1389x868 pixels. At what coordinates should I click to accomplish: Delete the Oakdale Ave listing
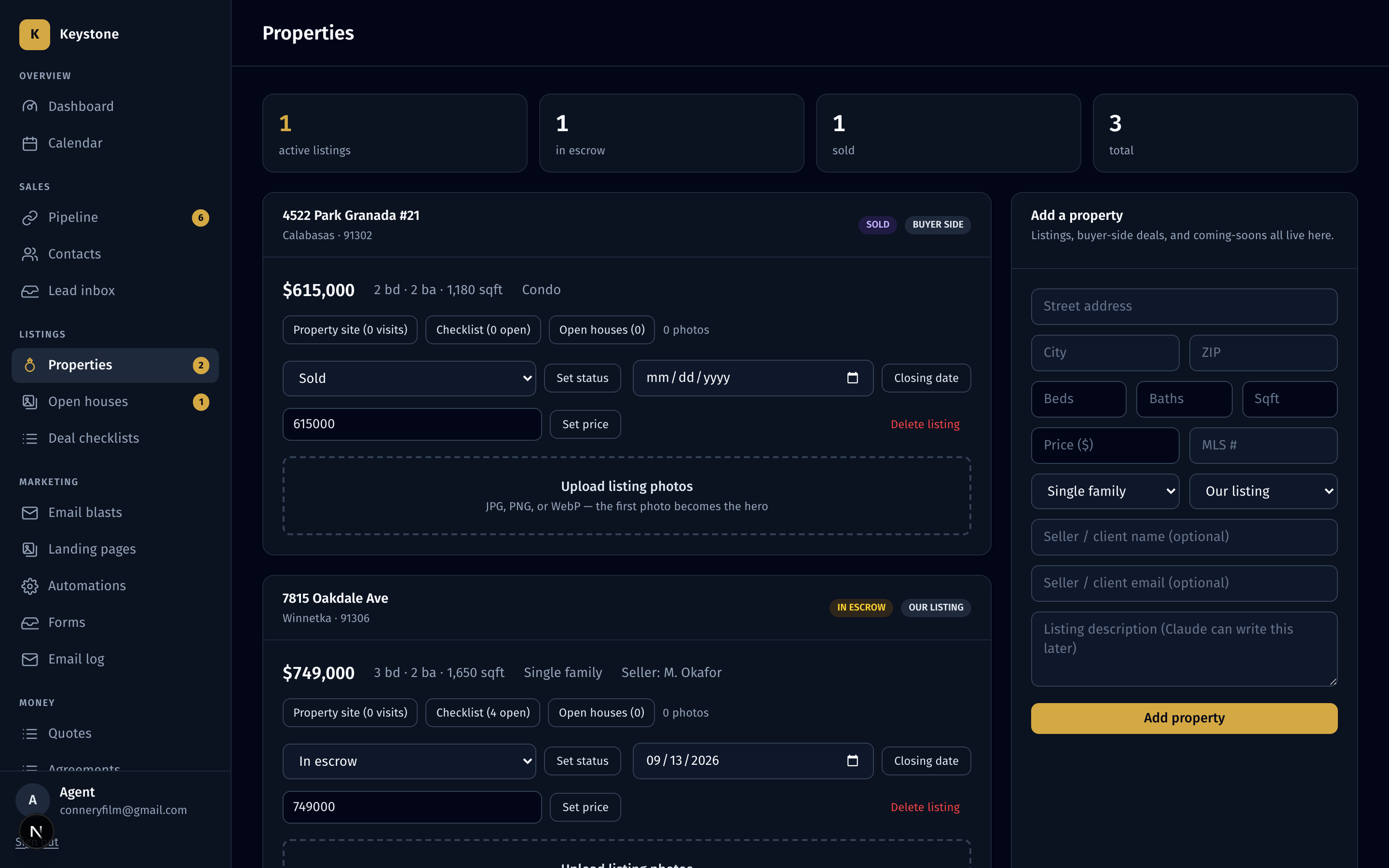tap(925, 807)
